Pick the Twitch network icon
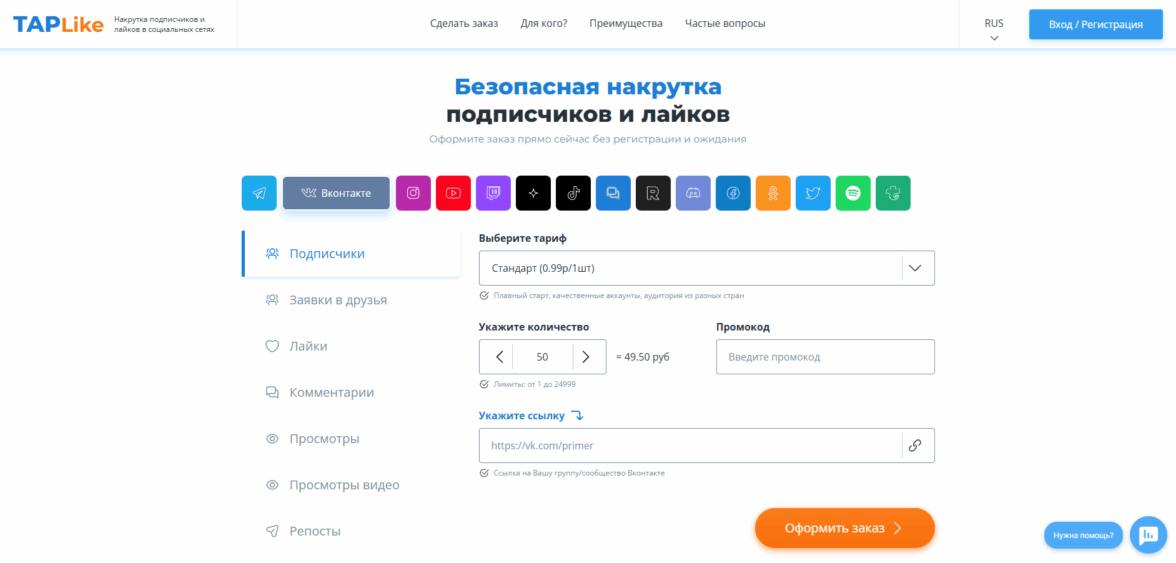 click(494, 193)
